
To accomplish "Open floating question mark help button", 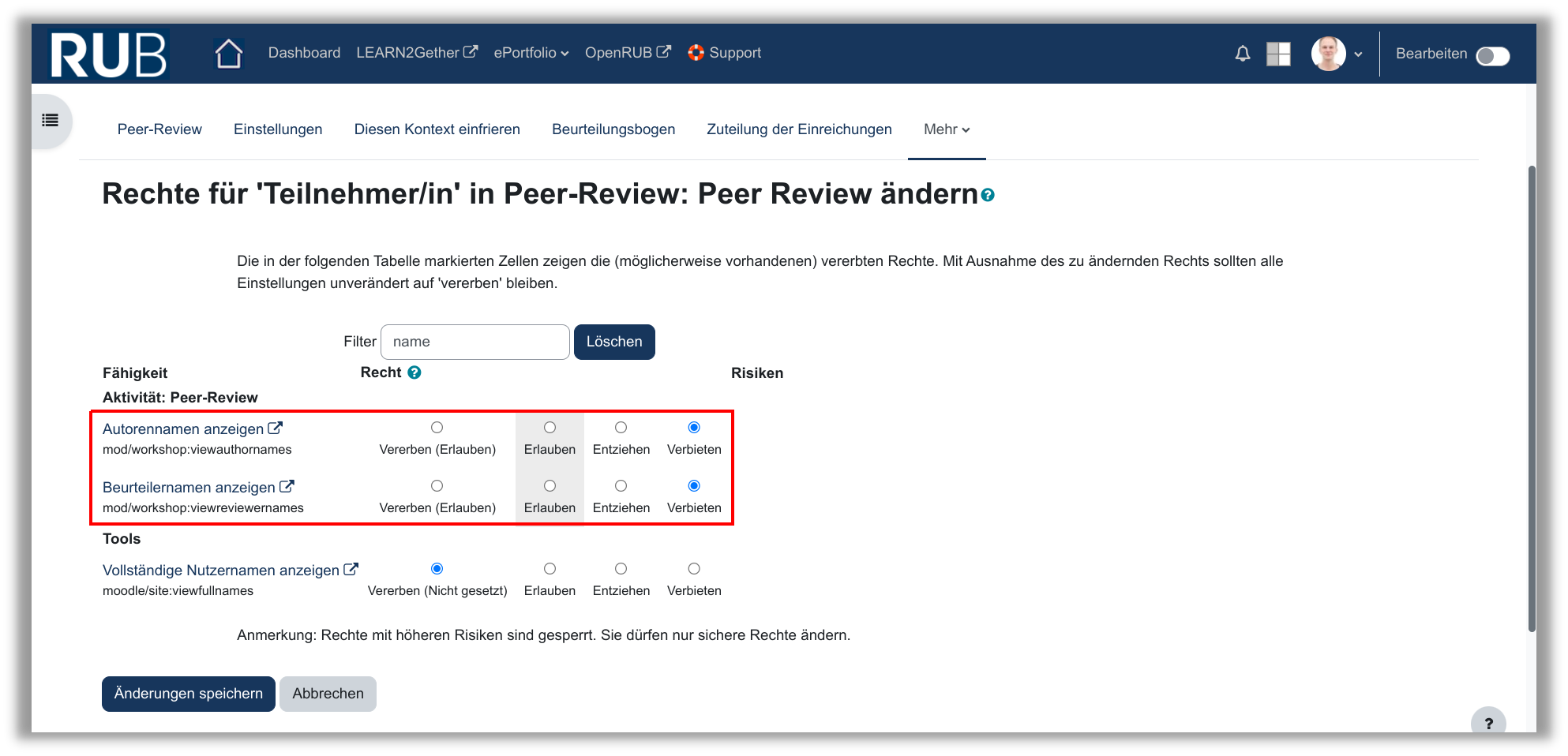I will (x=1487, y=723).
